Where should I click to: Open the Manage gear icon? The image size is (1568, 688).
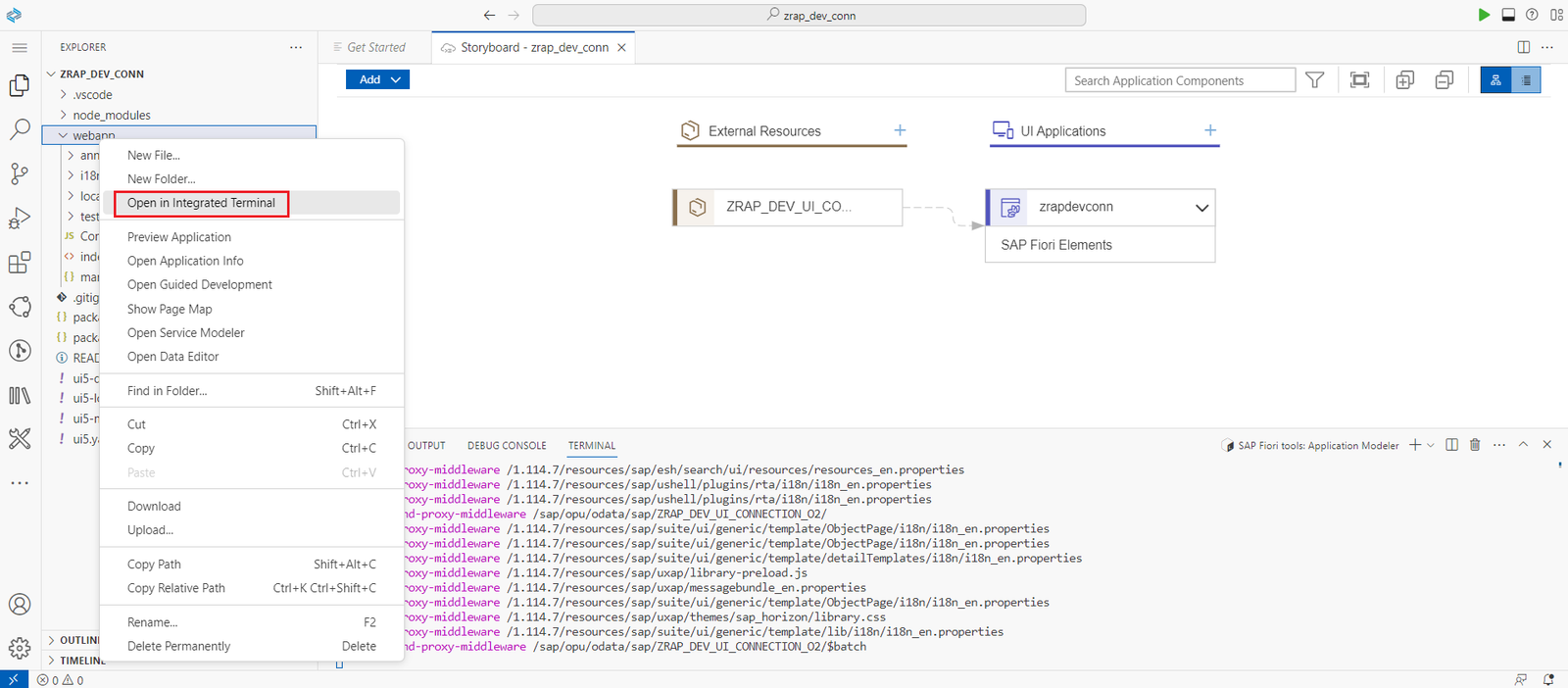point(20,648)
